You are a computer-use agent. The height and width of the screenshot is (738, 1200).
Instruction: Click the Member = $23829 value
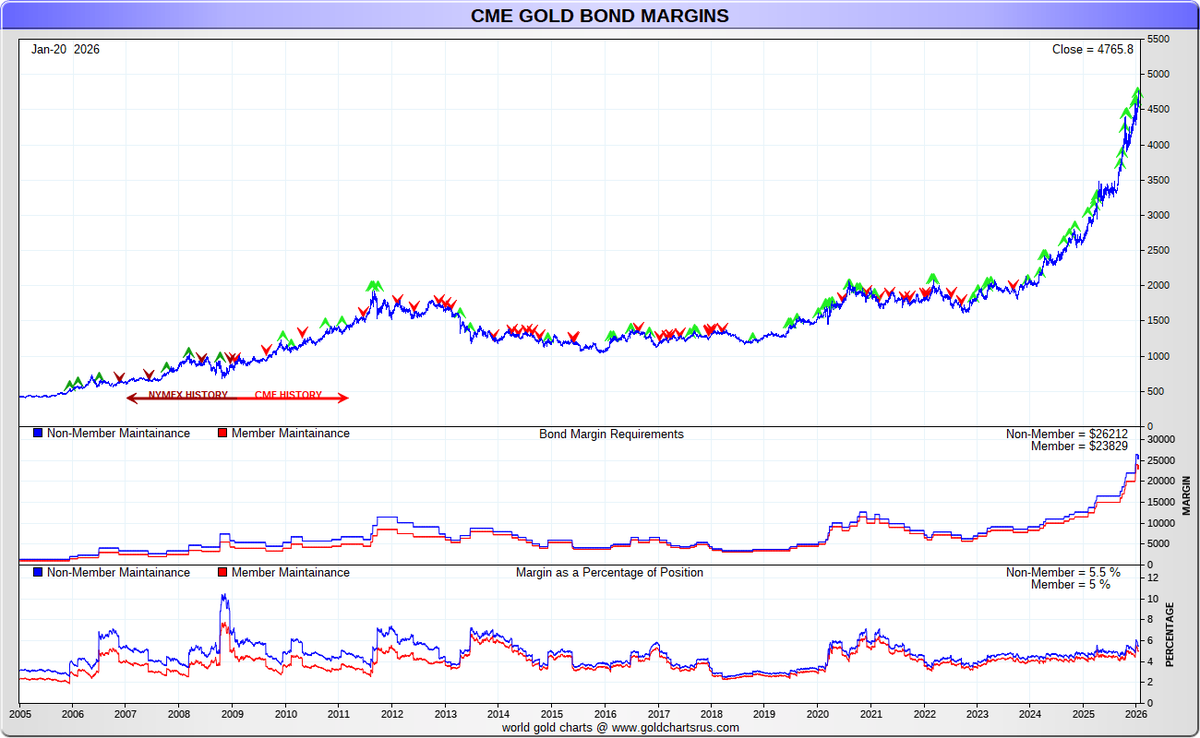[1079, 446]
